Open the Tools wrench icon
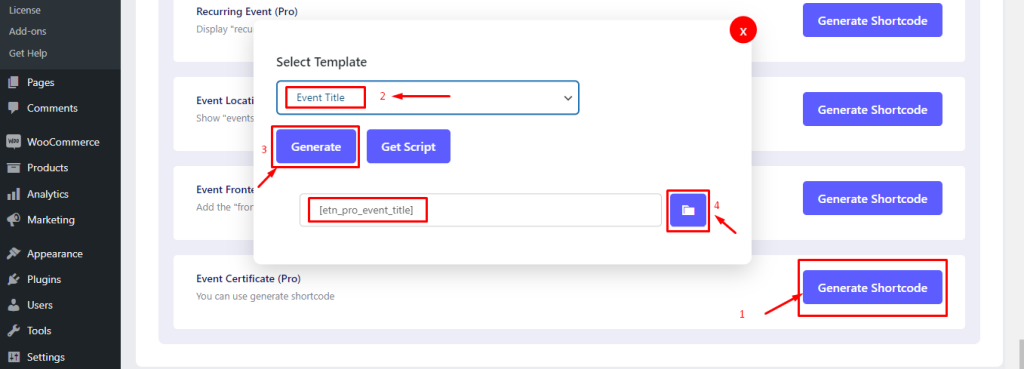The width and height of the screenshot is (1024, 369). [13, 331]
